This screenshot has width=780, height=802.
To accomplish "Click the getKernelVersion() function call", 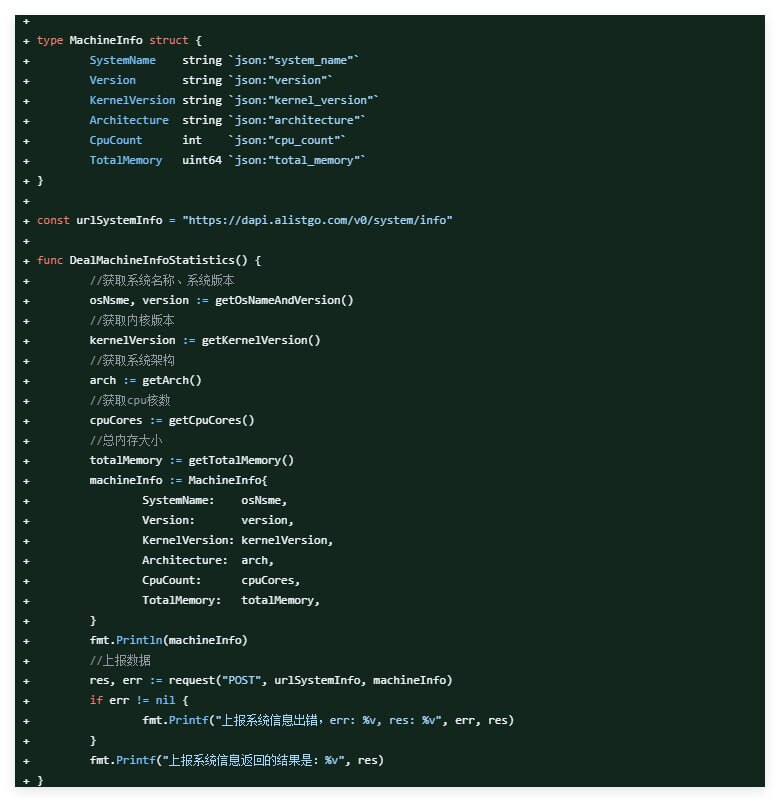I will click(x=261, y=340).
